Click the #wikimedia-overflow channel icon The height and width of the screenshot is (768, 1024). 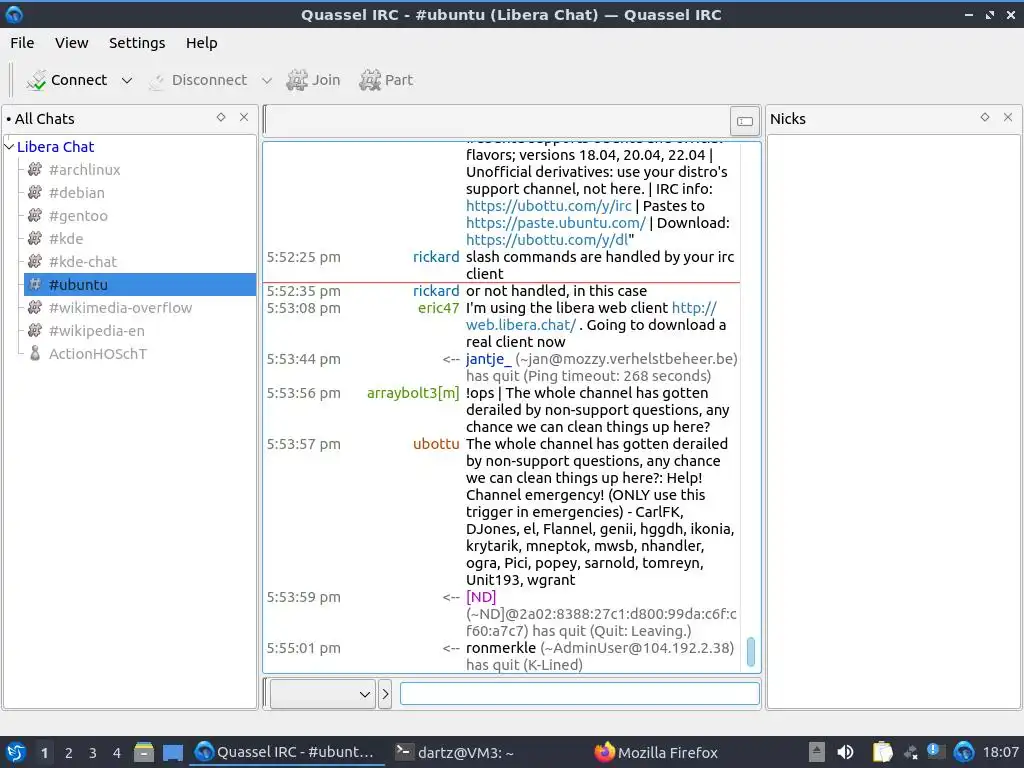pos(35,307)
